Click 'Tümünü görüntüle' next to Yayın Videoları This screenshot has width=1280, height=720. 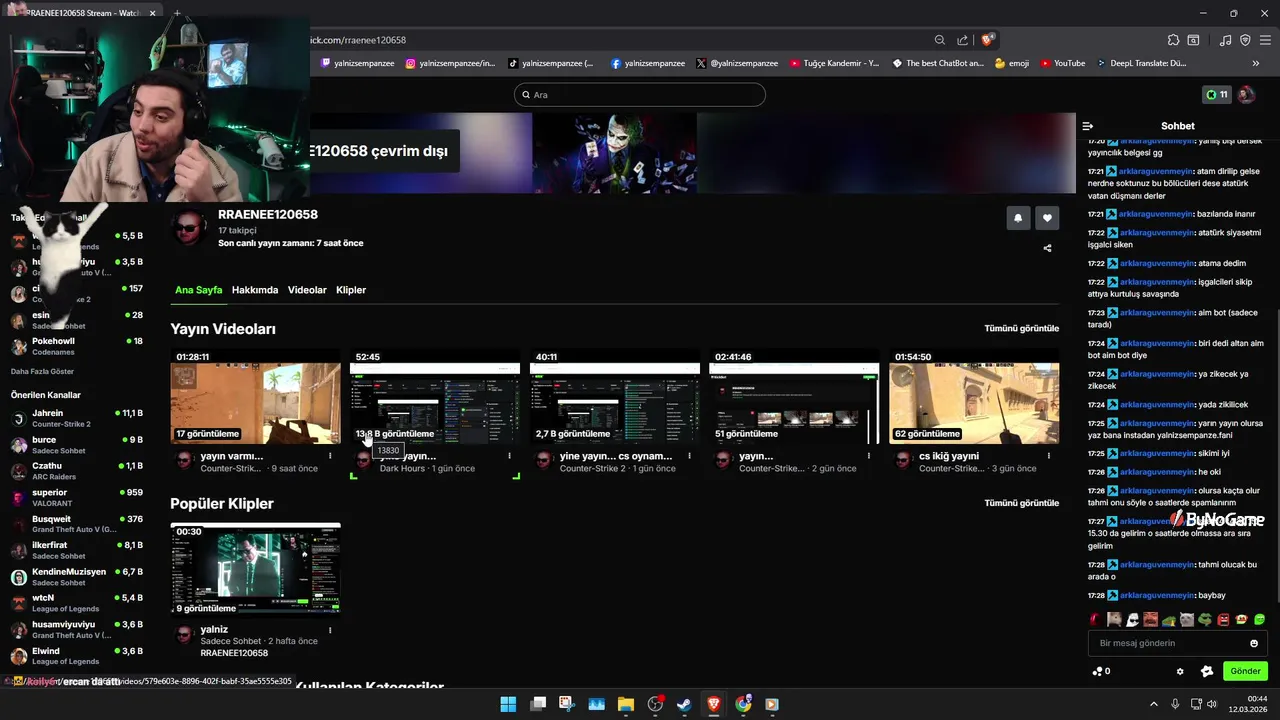tap(1021, 328)
